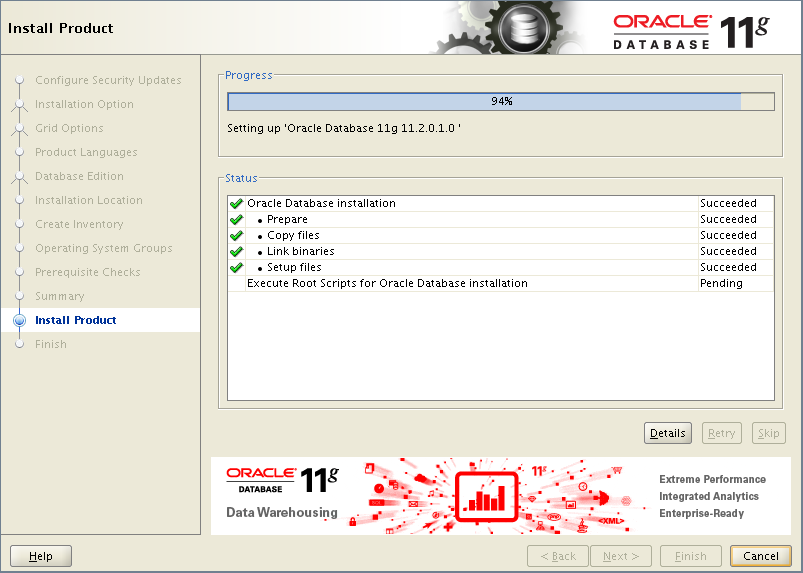Click the Extreme Performance banner text
Screen dimensions: 803x573
[712, 479]
